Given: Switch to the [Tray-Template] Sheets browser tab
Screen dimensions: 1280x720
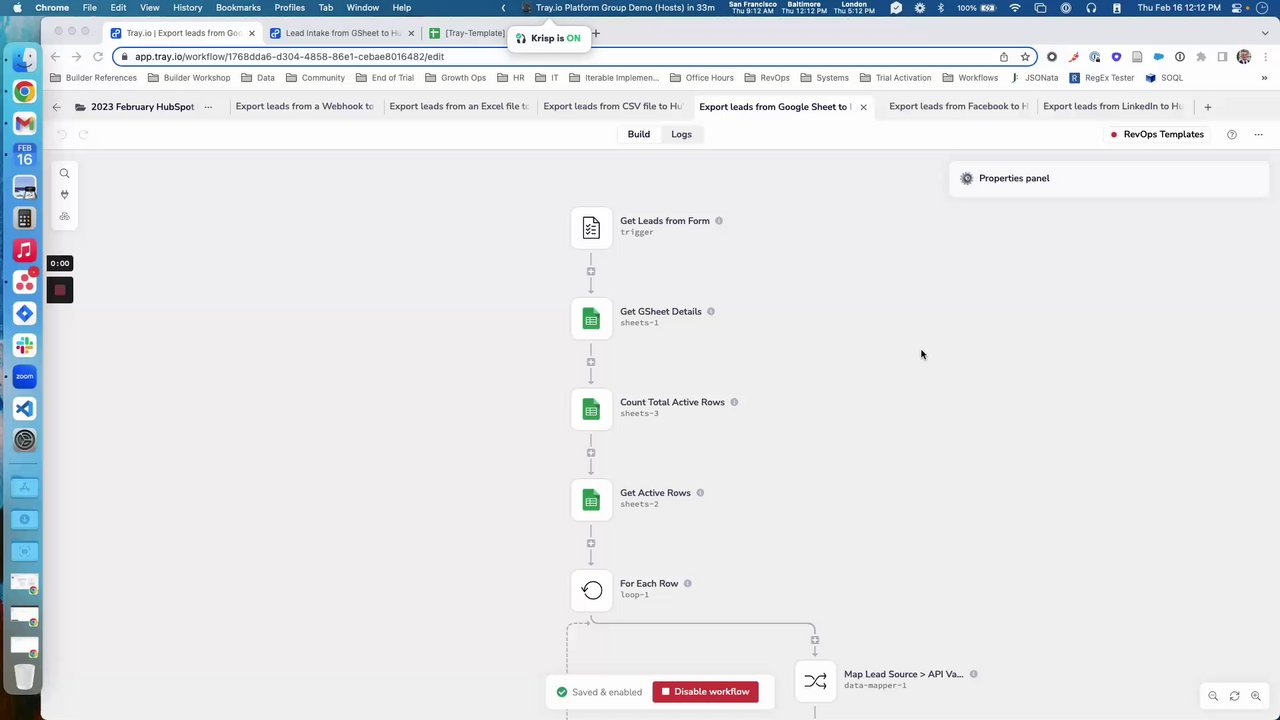Looking at the screenshot, I should [x=467, y=33].
